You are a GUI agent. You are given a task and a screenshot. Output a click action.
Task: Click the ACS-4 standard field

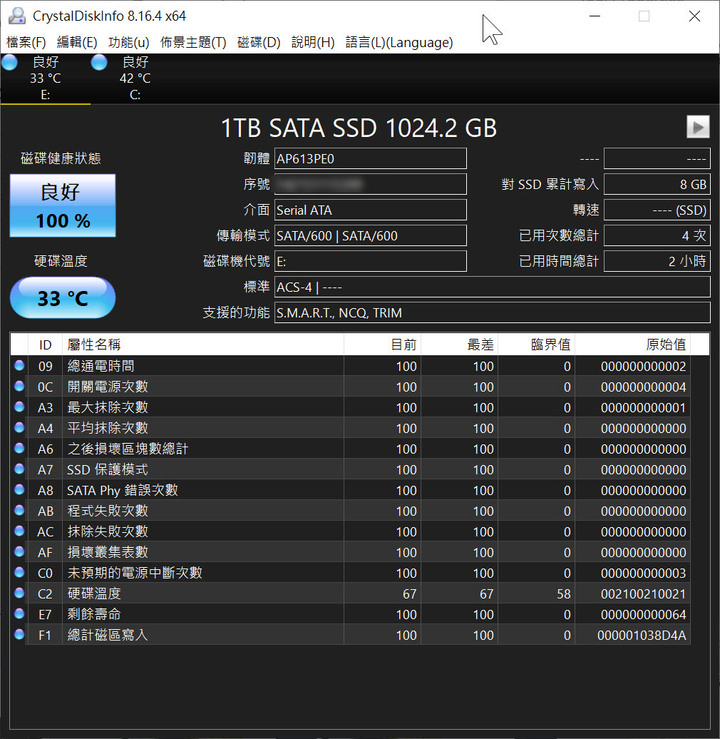(x=492, y=287)
